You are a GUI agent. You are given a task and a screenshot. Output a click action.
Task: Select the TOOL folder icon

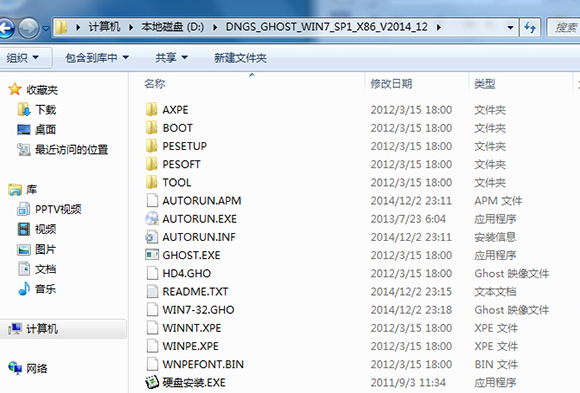point(151,182)
